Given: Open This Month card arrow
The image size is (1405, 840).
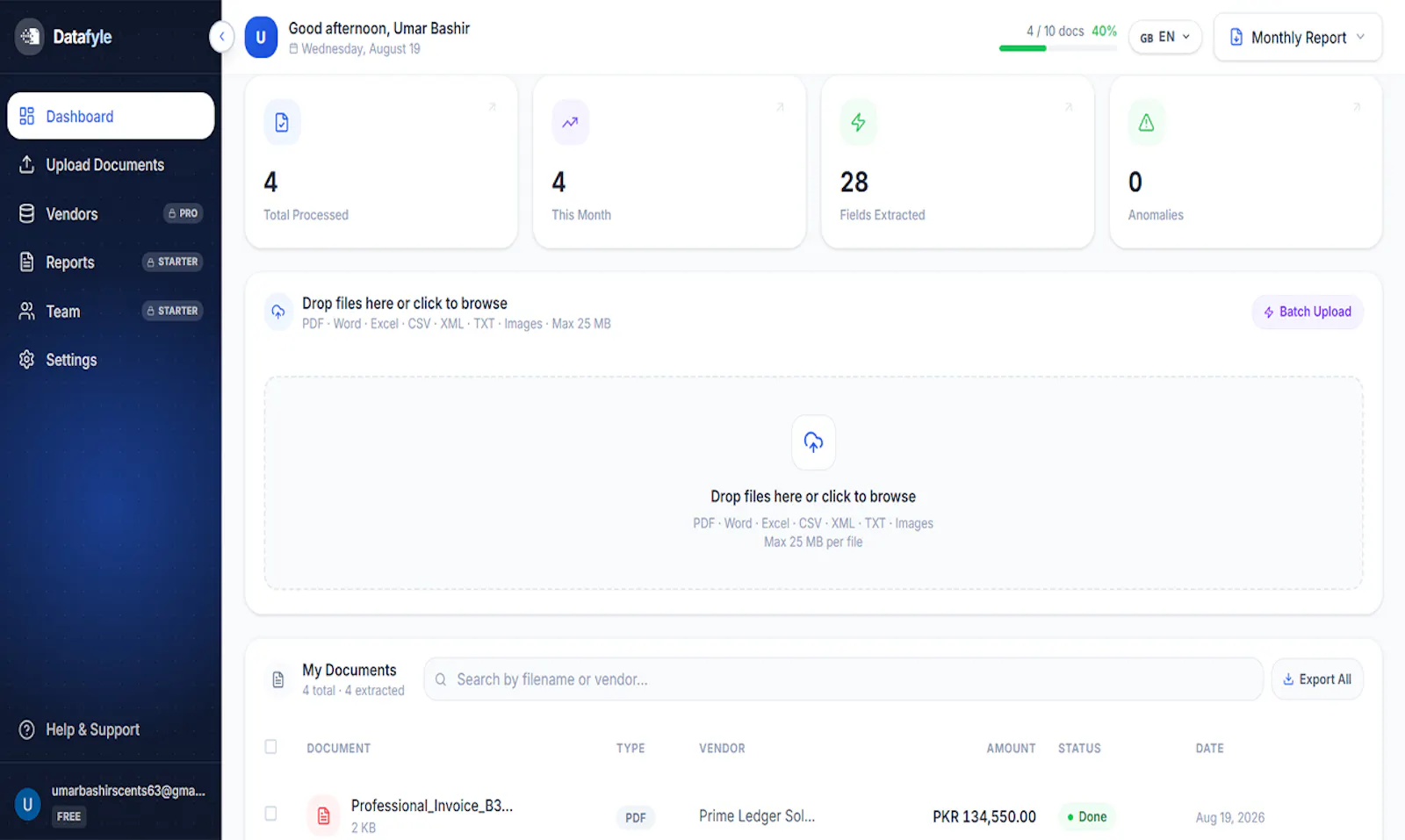Looking at the screenshot, I should [x=780, y=107].
